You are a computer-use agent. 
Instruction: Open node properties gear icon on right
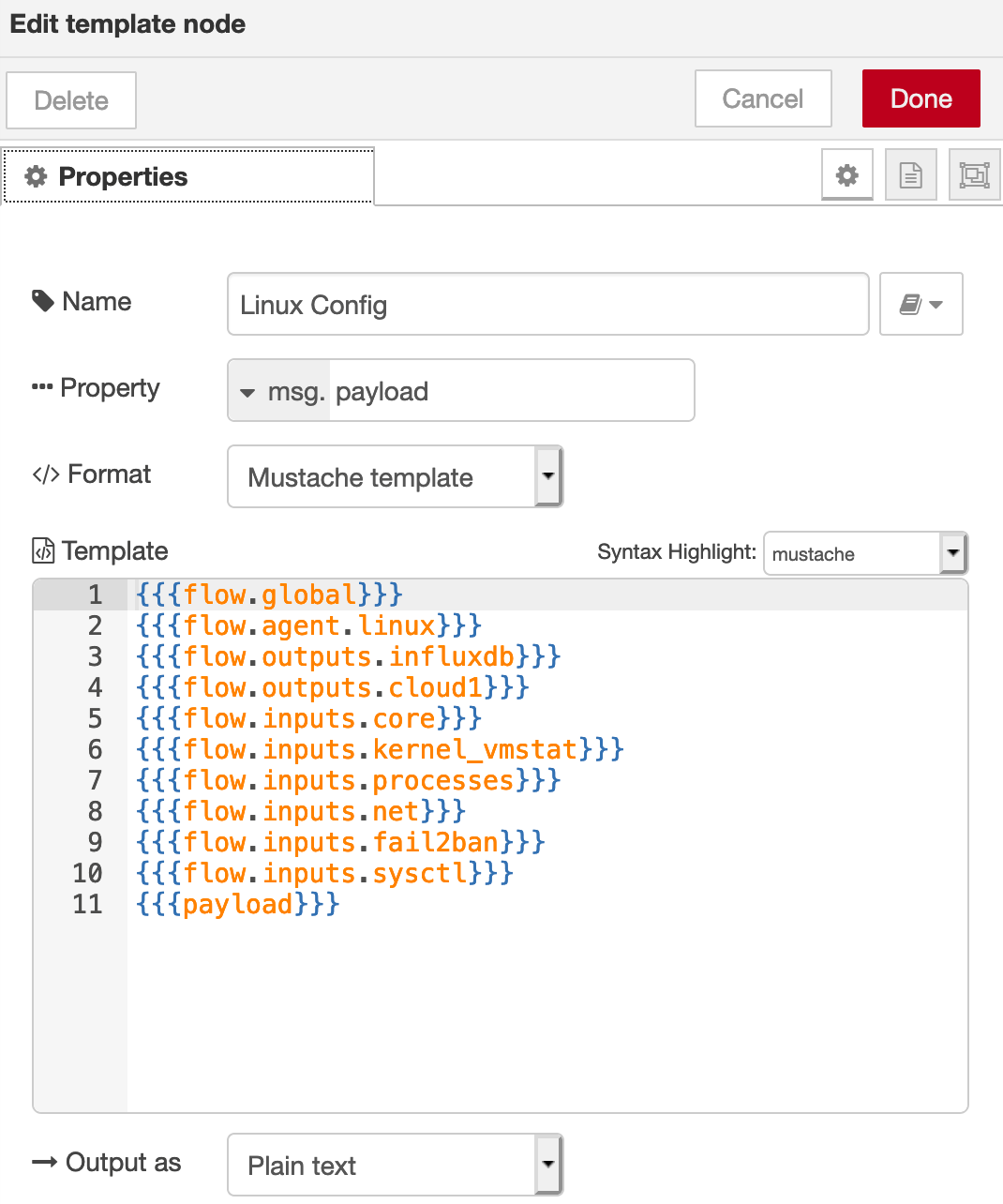(x=846, y=175)
